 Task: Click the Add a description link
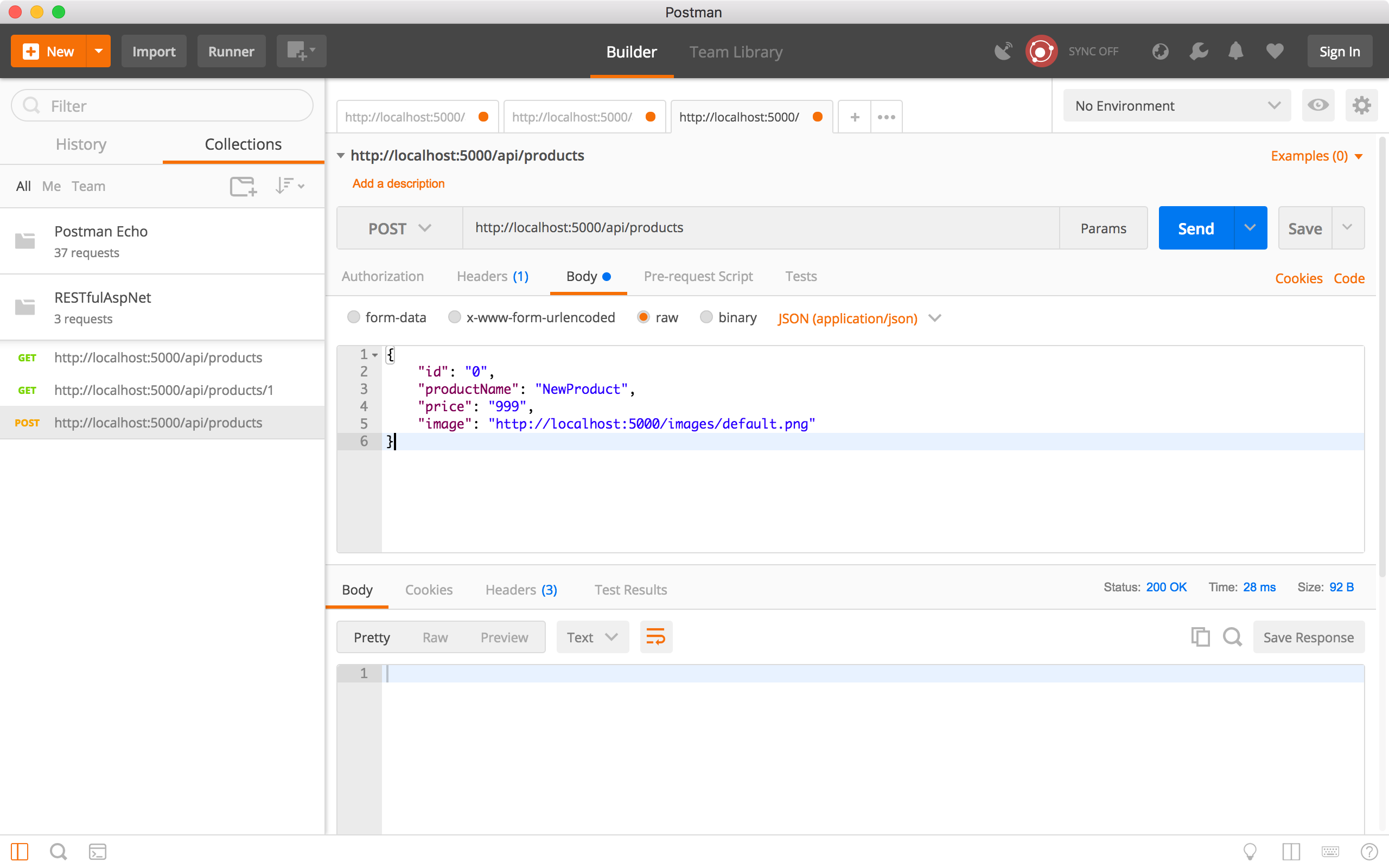(x=398, y=184)
